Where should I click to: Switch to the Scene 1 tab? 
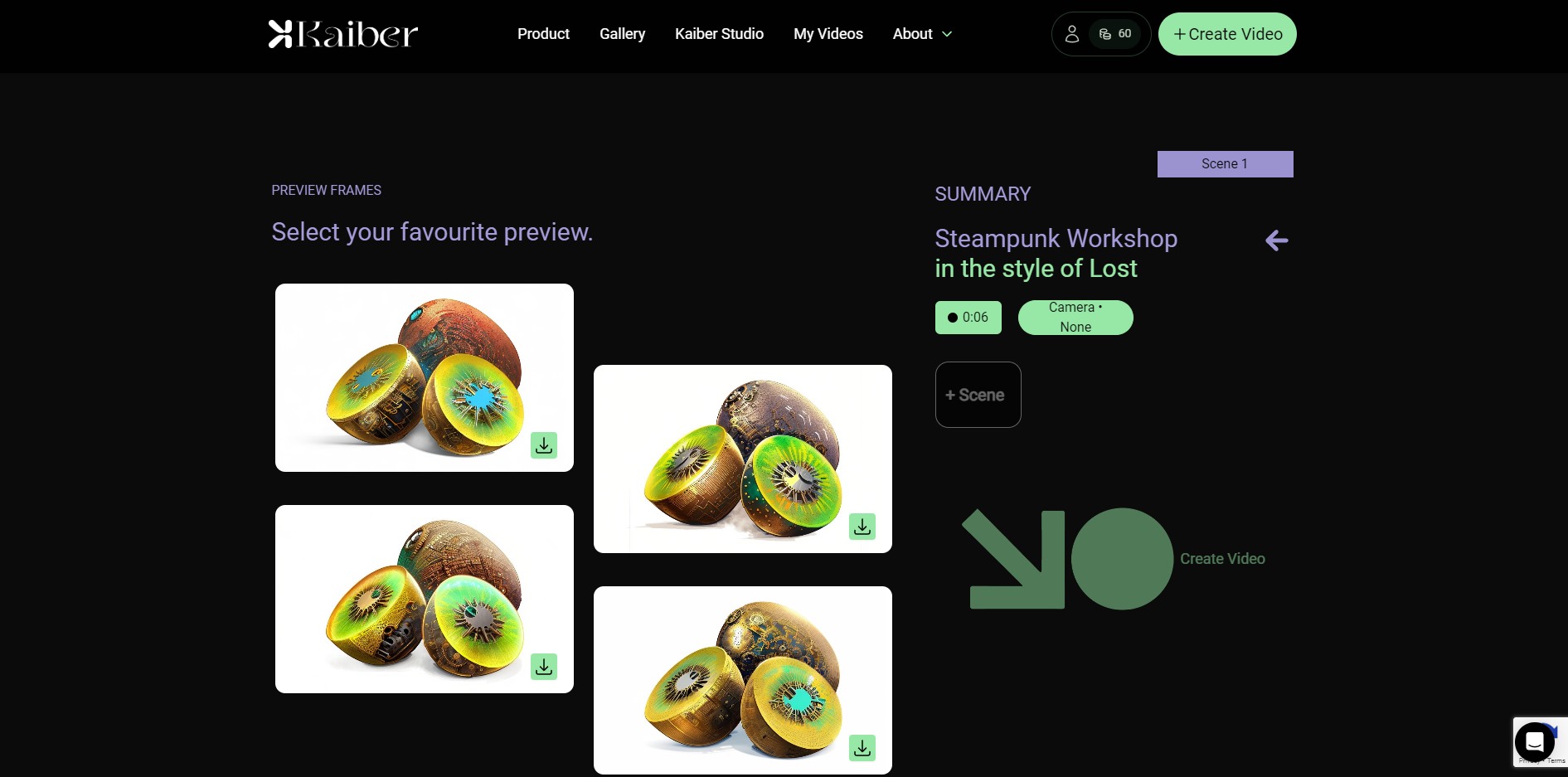tap(1225, 164)
